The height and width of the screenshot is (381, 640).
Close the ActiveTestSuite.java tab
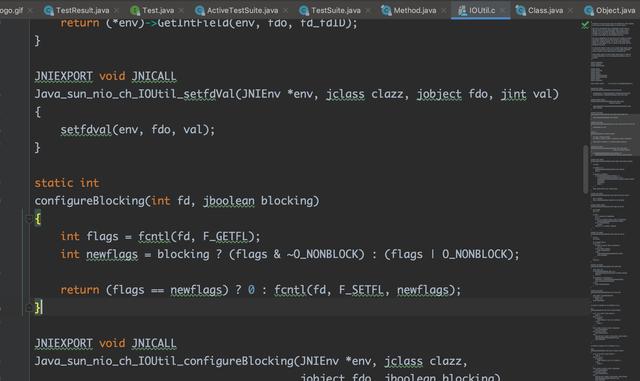point(285,11)
